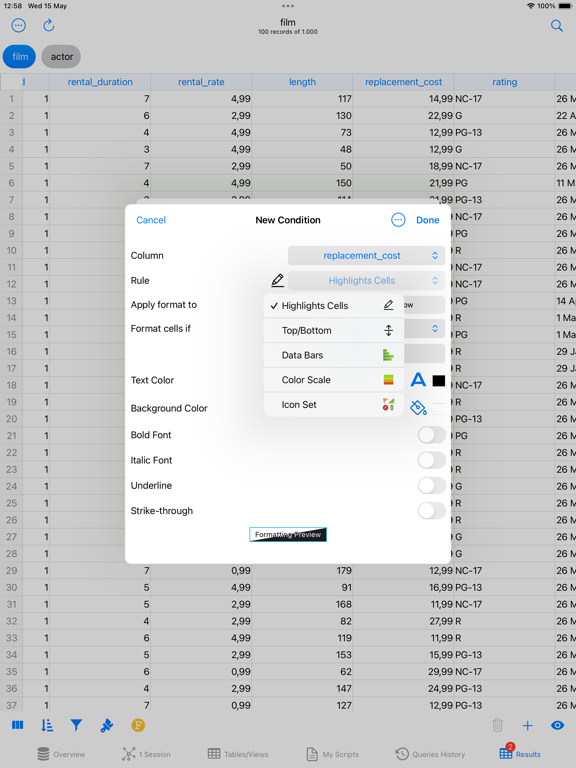Image resolution: width=576 pixels, height=768 pixels.
Task: Click Done to save the condition
Action: click(428, 220)
